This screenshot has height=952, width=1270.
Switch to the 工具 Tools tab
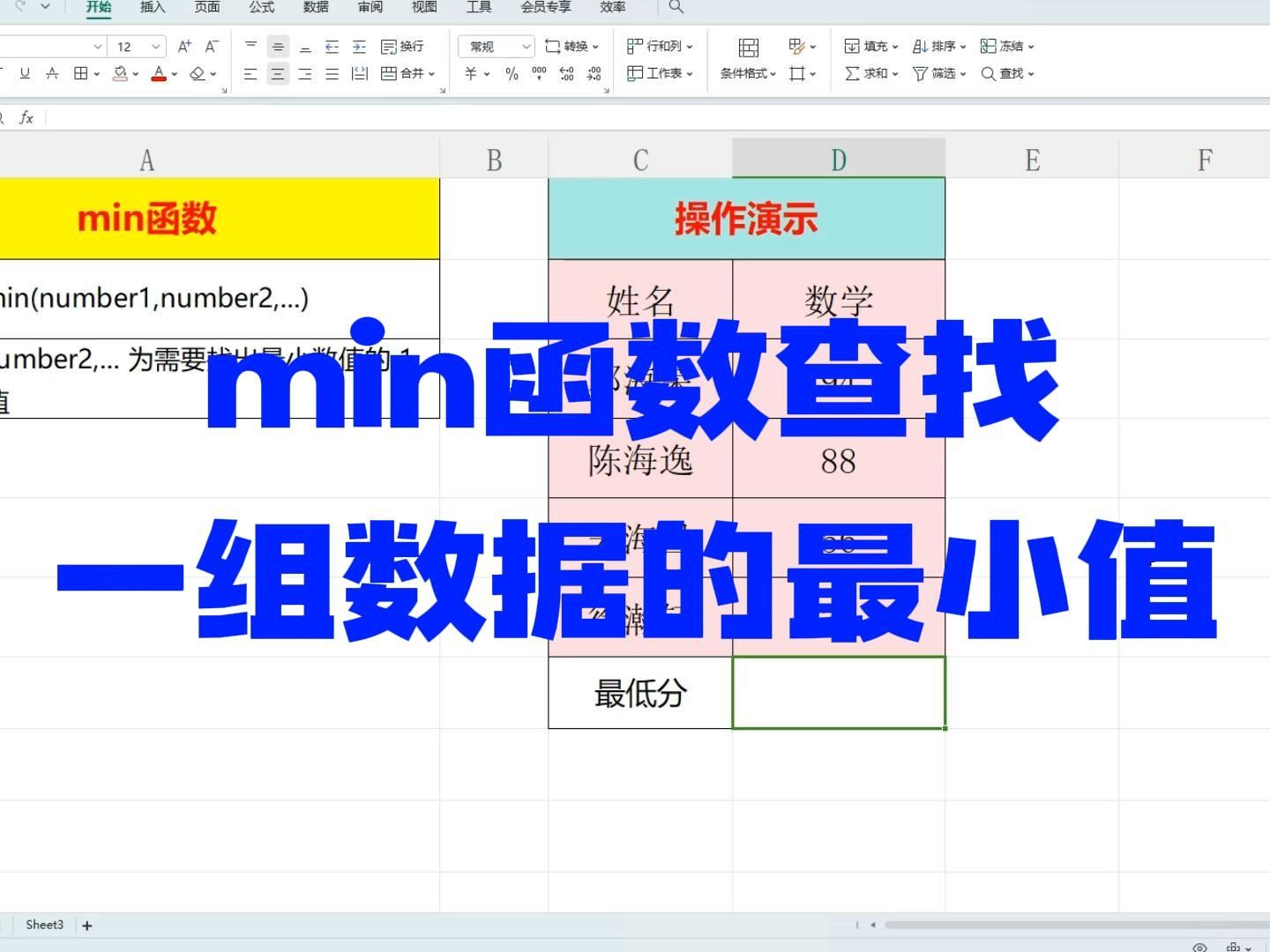479,7
